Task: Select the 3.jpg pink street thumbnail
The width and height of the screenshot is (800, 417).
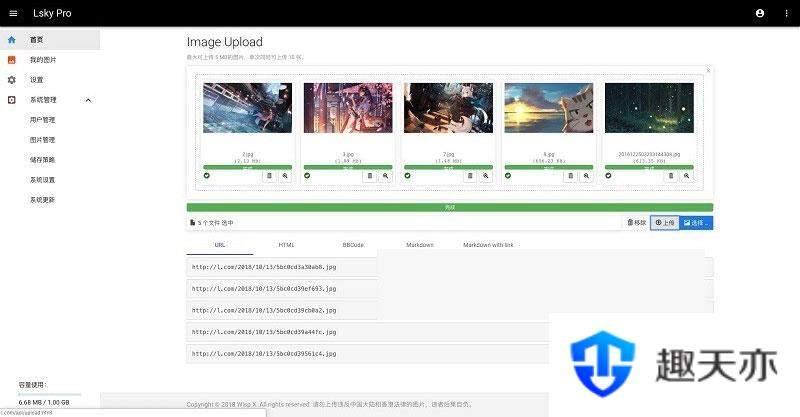Action: [x=348, y=108]
